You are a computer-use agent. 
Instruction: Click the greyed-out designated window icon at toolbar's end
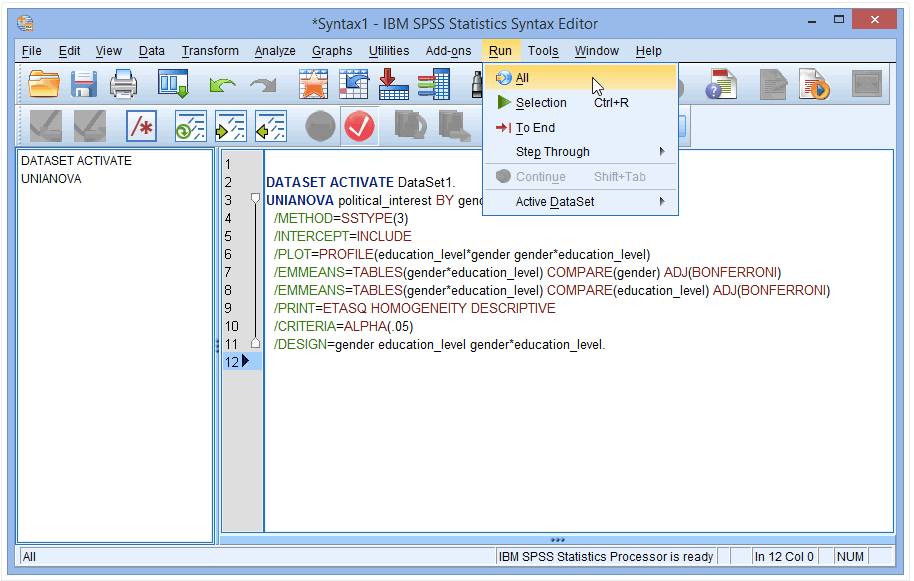[x=867, y=84]
